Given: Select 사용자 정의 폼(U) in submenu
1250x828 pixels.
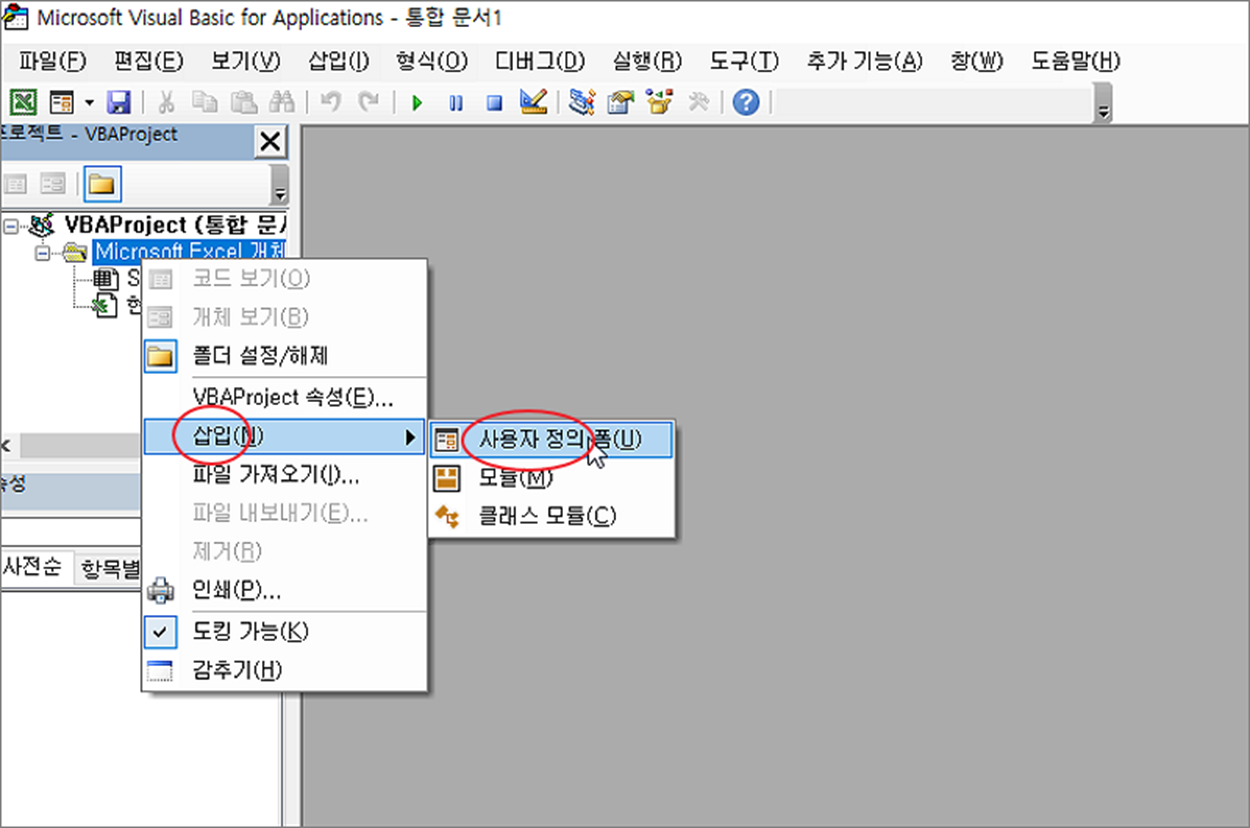Looking at the screenshot, I should pyautogui.click(x=551, y=440).
